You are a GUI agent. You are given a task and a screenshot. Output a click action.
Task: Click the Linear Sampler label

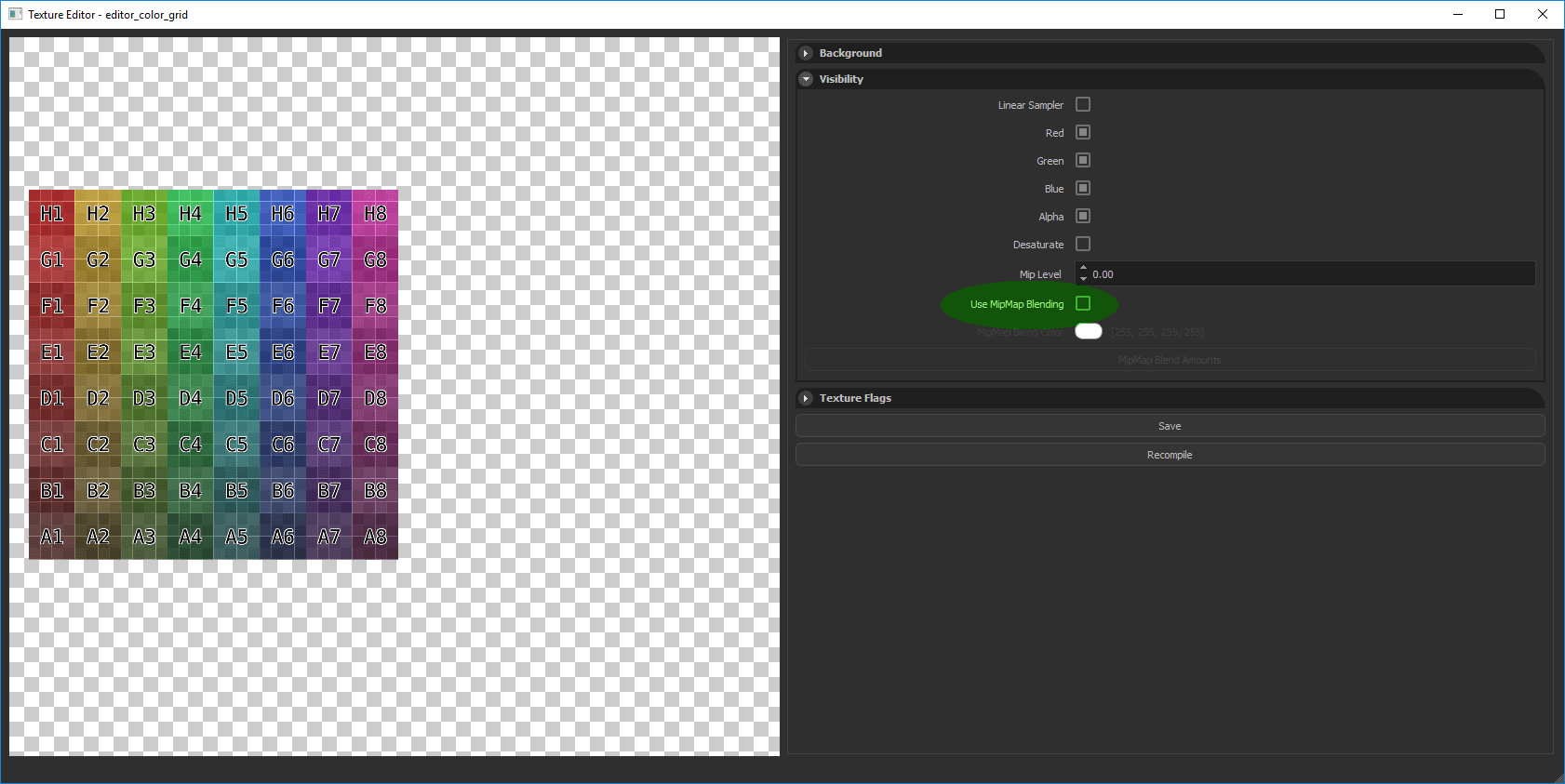click(1031, 105)
